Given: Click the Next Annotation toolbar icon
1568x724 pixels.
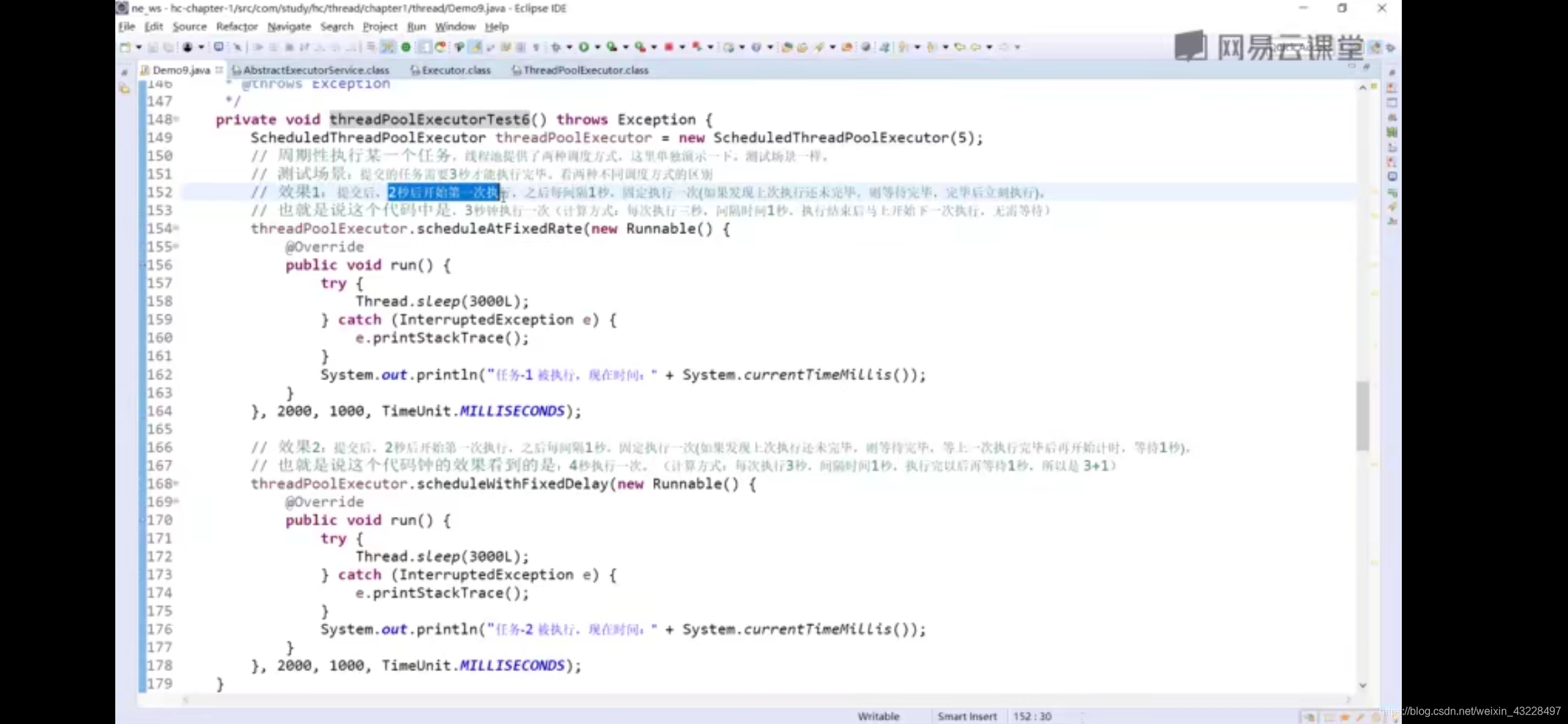Looking at the screenshot, I should (903, 47).
